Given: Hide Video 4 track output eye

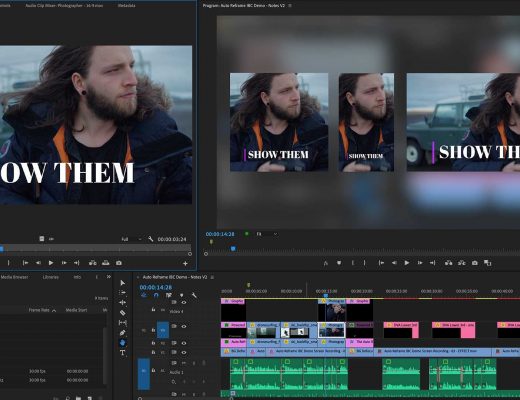Looking at the screenshot, I should click(184, 302).
